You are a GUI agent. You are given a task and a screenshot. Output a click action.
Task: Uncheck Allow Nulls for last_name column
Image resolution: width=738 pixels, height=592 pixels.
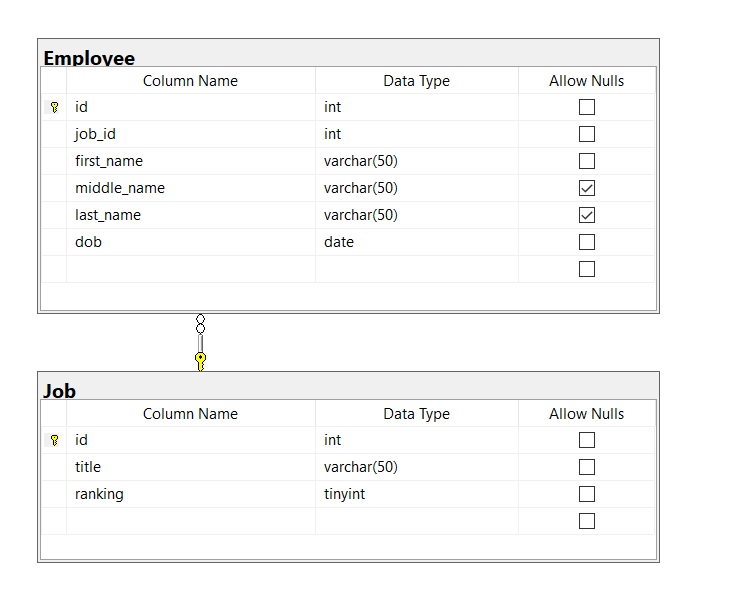coord(586,215)
